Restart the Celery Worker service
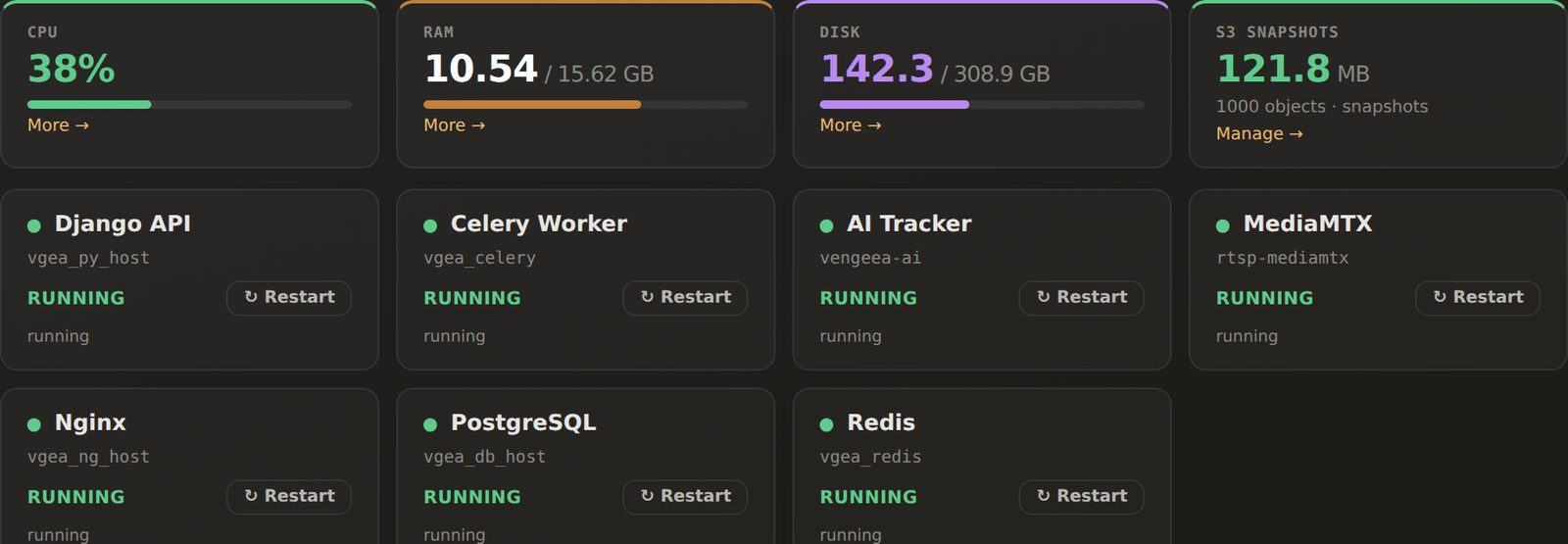This screenshot has width=1568, height=544. coord(685,298)
